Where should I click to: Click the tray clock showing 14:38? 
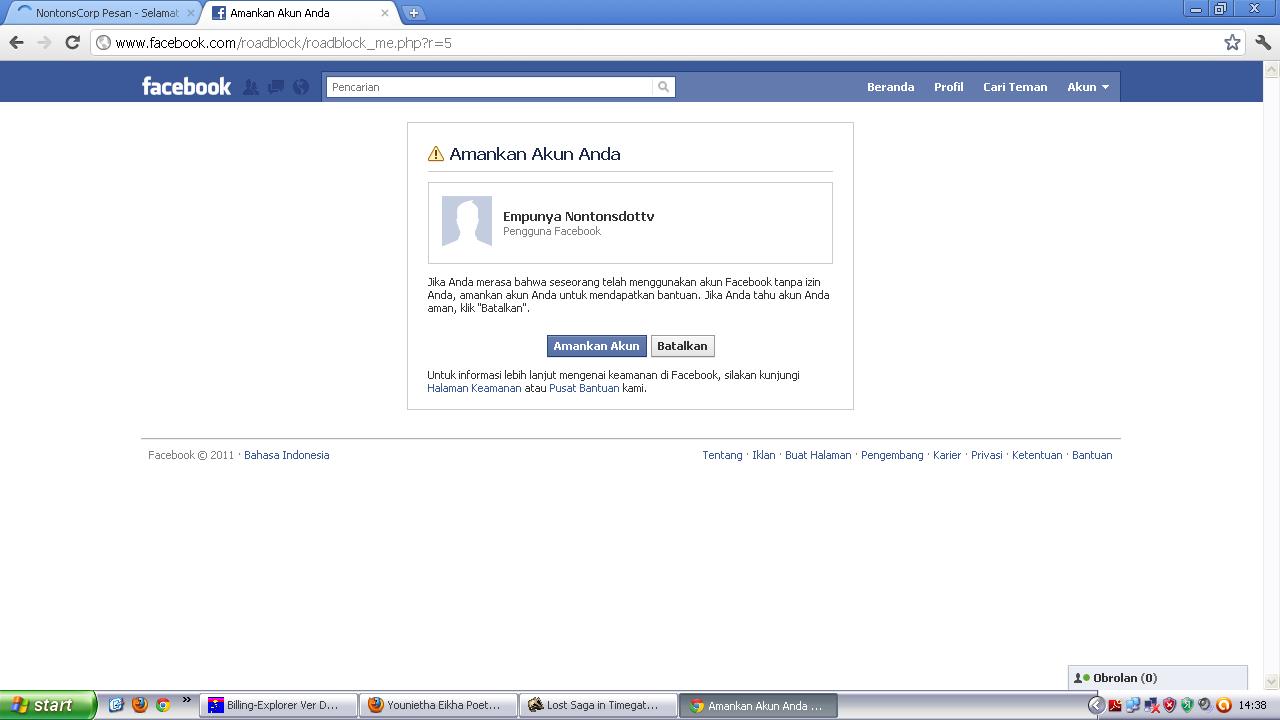pyautogui.click(x=1253, y=705)
